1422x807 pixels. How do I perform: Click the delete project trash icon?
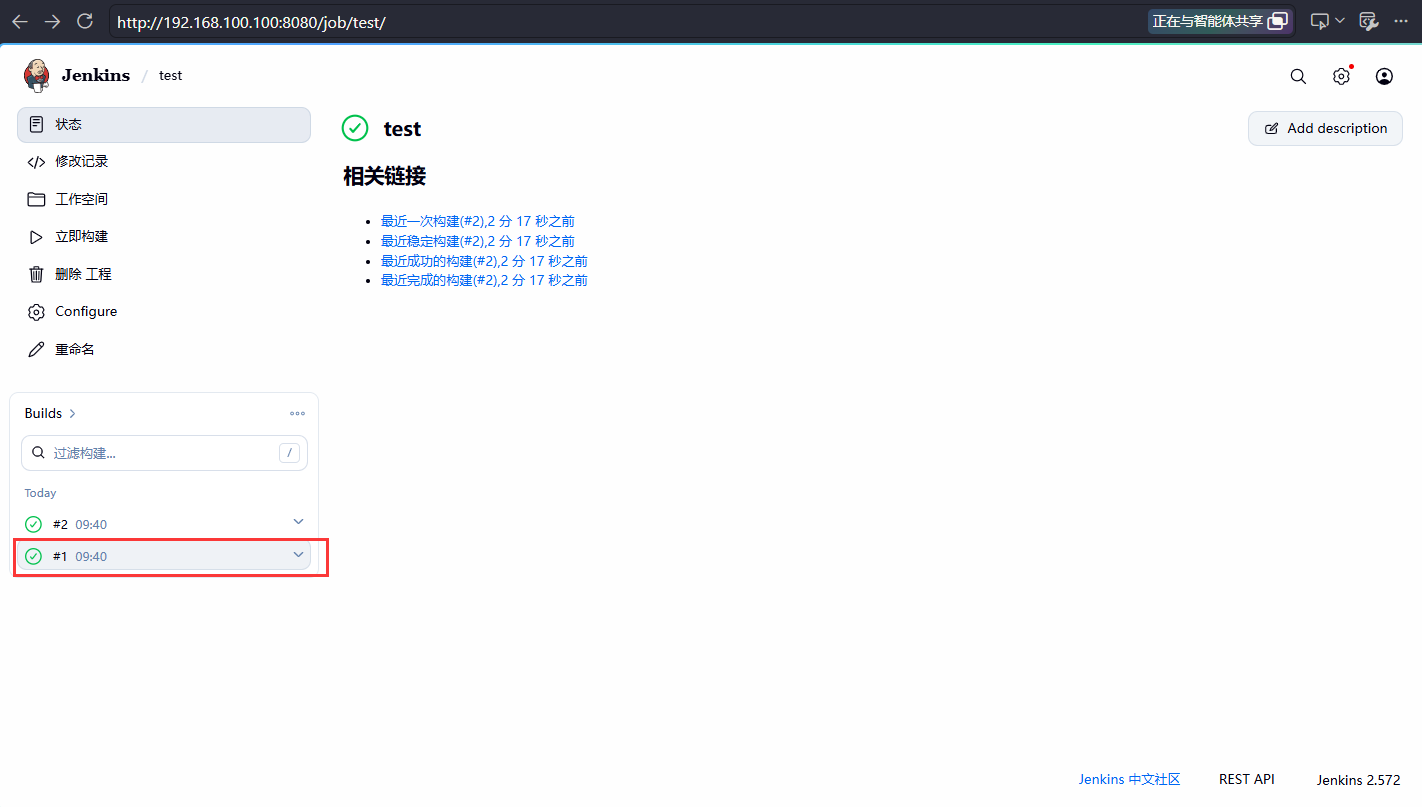point(36,274)
